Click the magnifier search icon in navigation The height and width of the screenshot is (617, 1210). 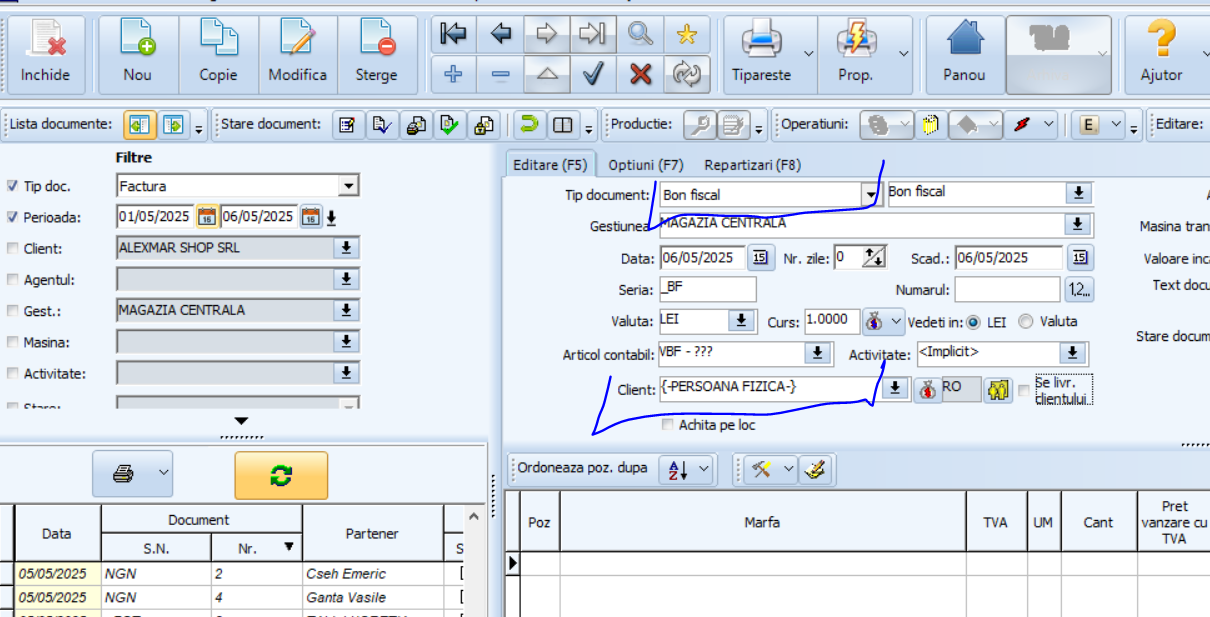[640, 34]
